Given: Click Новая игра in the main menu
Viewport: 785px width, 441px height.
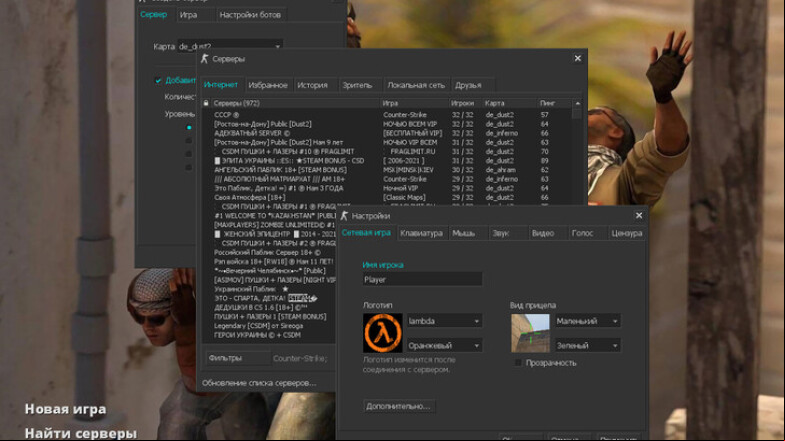Looking at the screenshot, I should pos(66,409).
